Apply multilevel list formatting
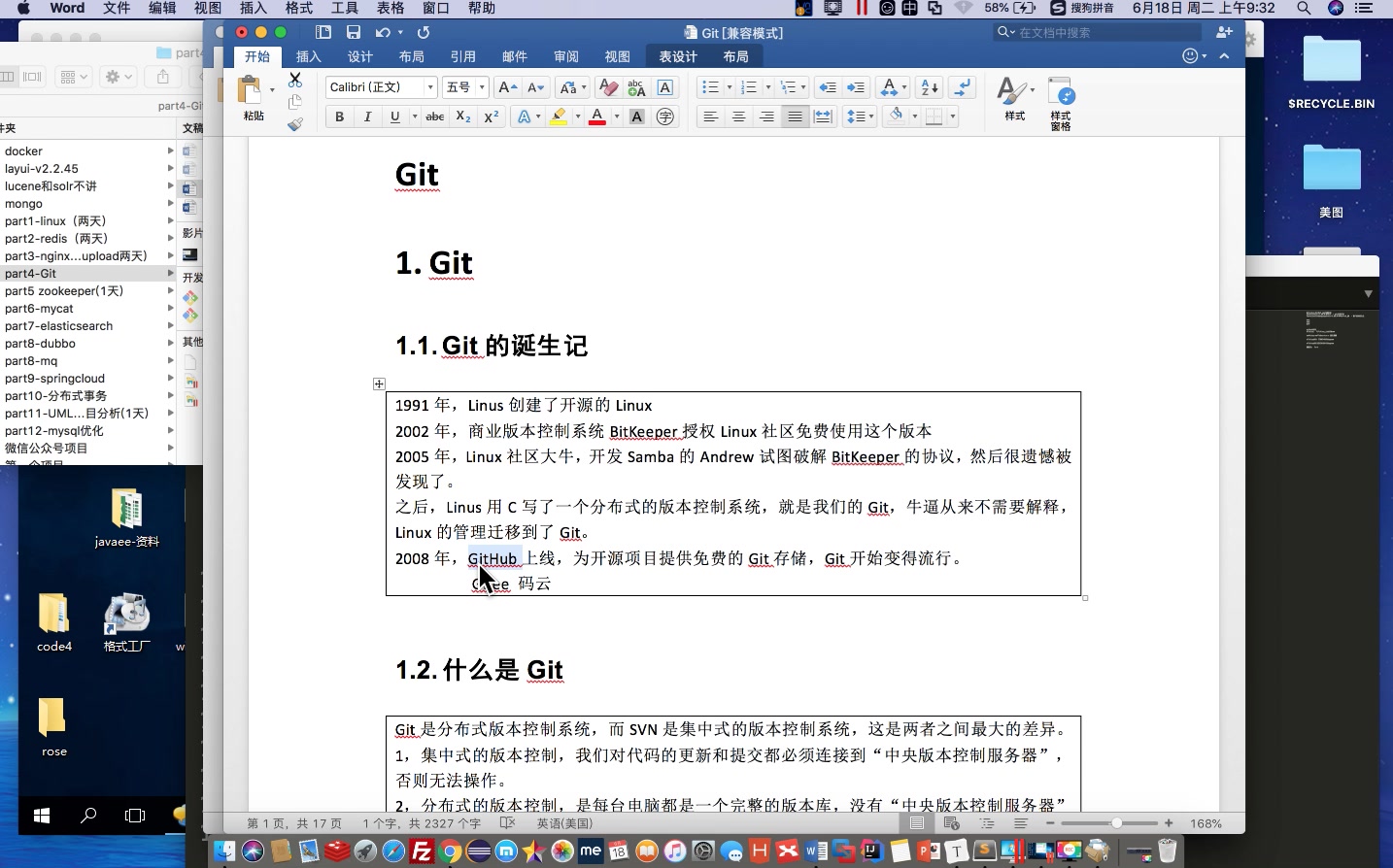The image size is (1393, 868). pos(788,87)
